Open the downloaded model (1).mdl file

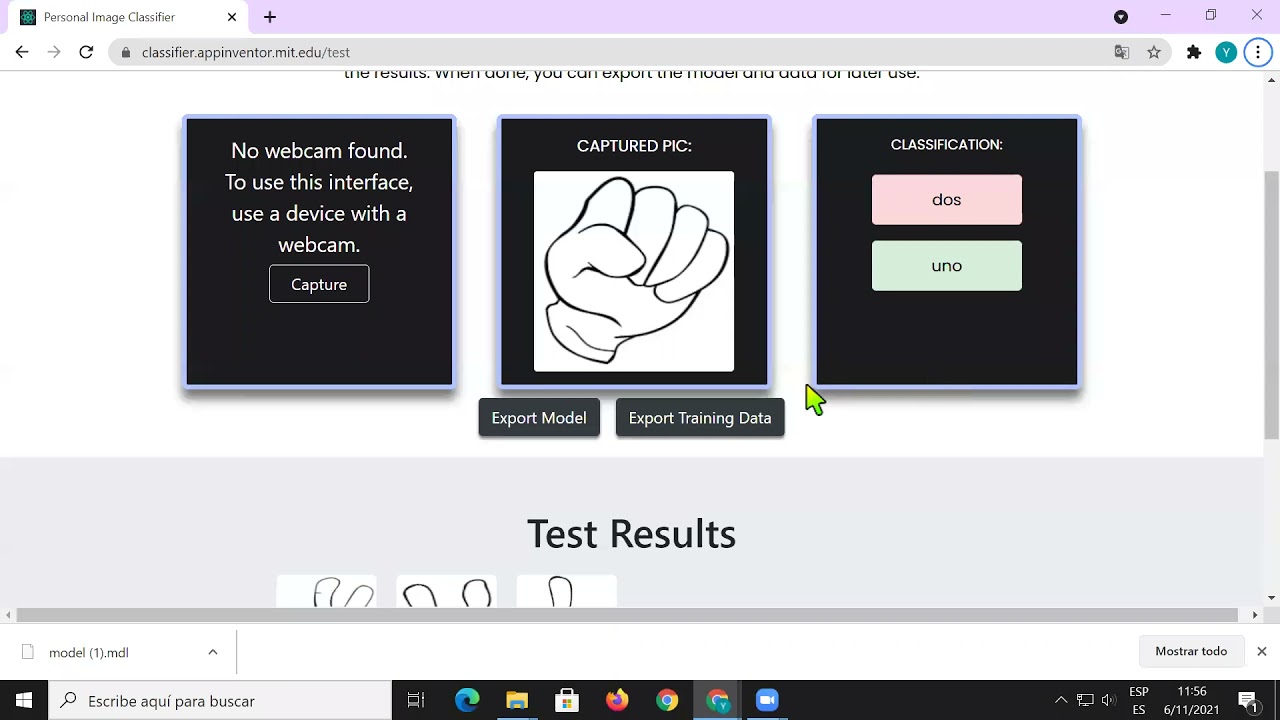[89, 652]
